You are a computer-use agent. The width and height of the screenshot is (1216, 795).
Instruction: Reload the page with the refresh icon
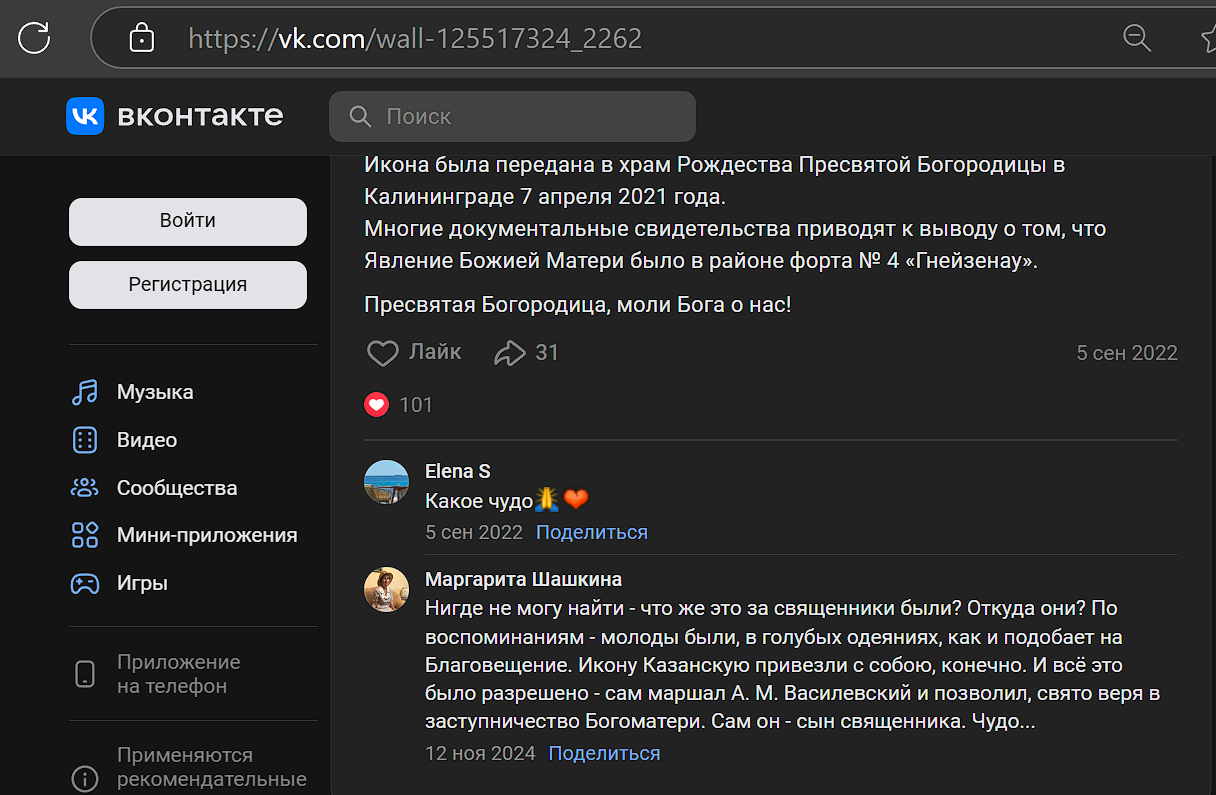(34, 38)
